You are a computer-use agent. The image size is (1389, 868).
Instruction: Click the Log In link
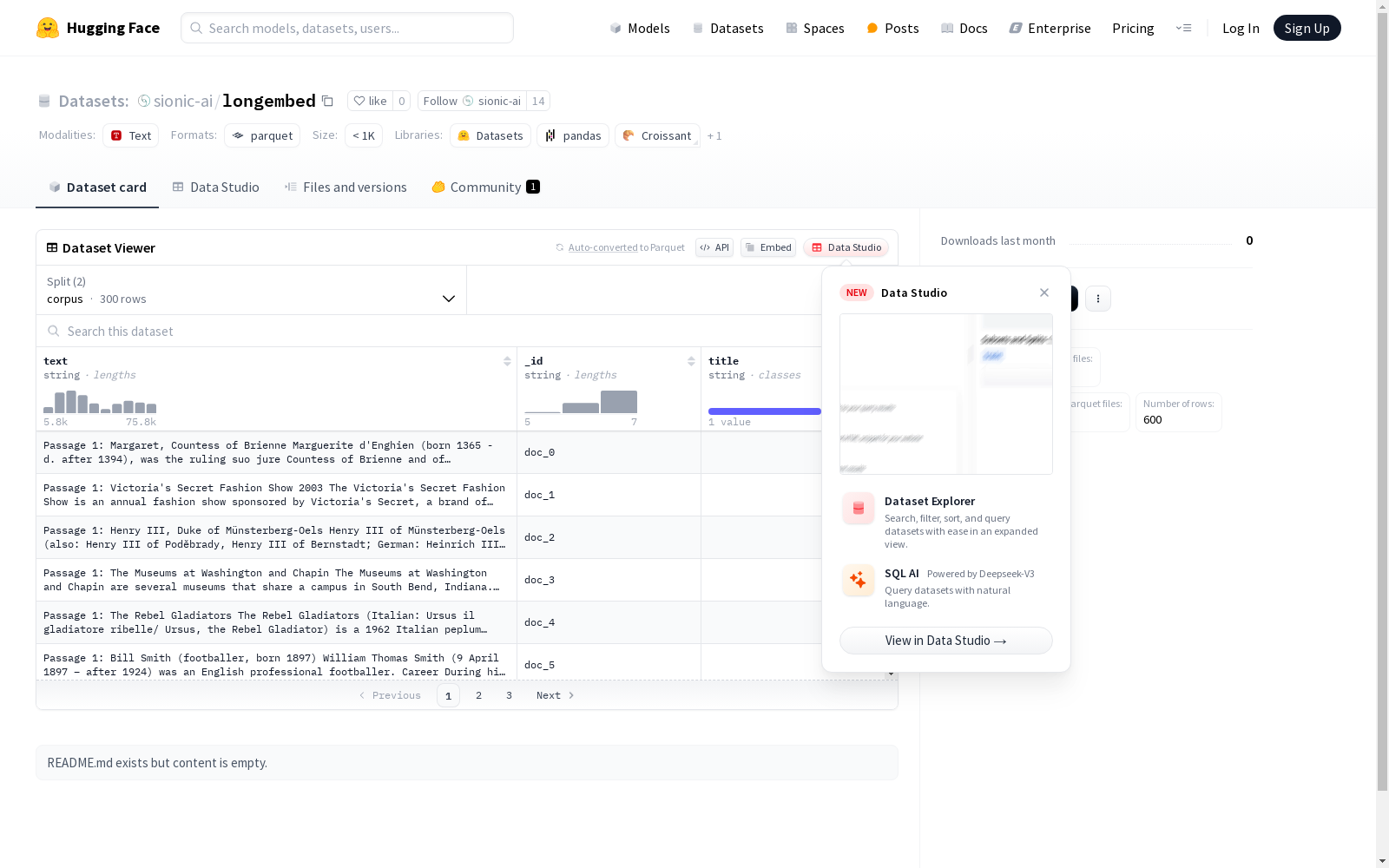(1241, 28)
